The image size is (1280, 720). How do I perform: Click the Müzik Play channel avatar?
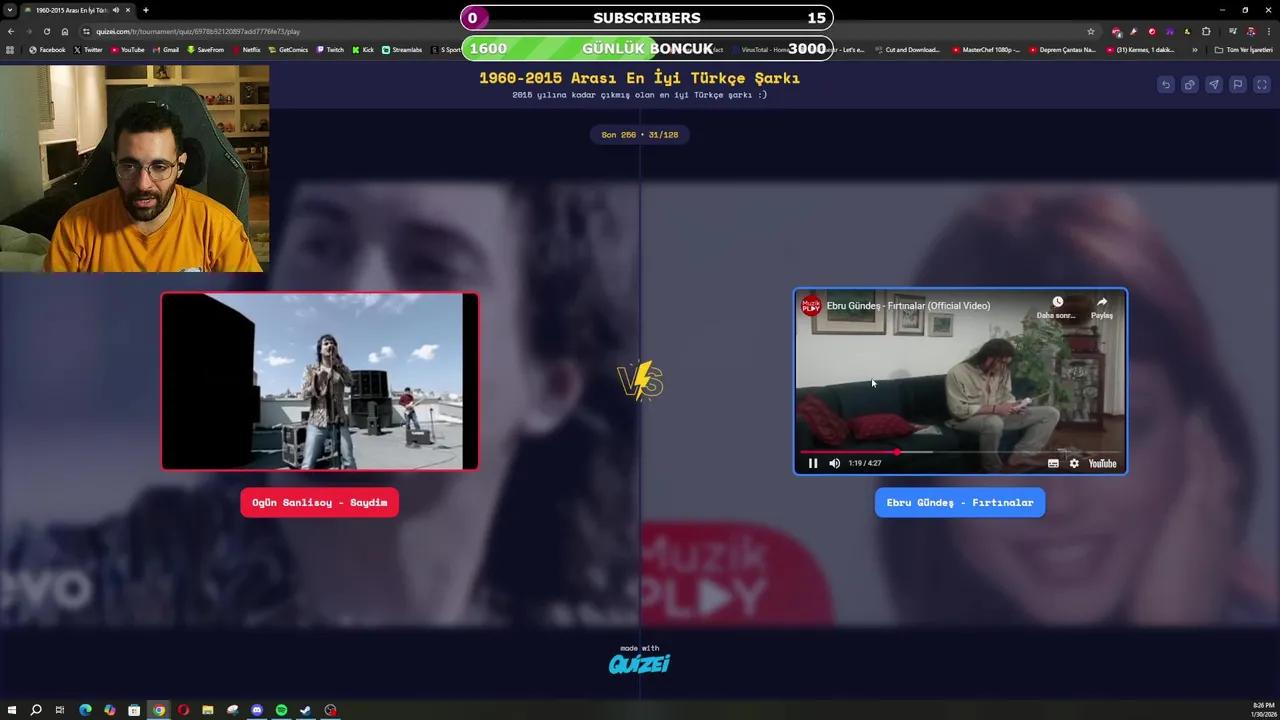[811, 306]
